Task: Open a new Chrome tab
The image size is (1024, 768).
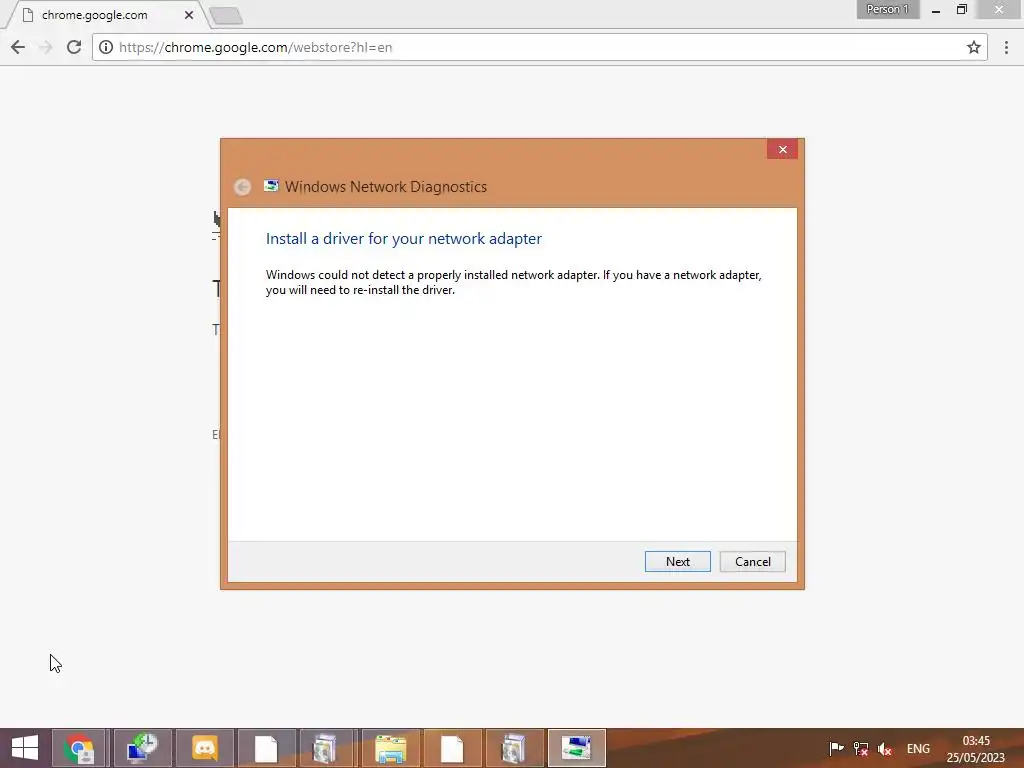Action: pos(227,16)
